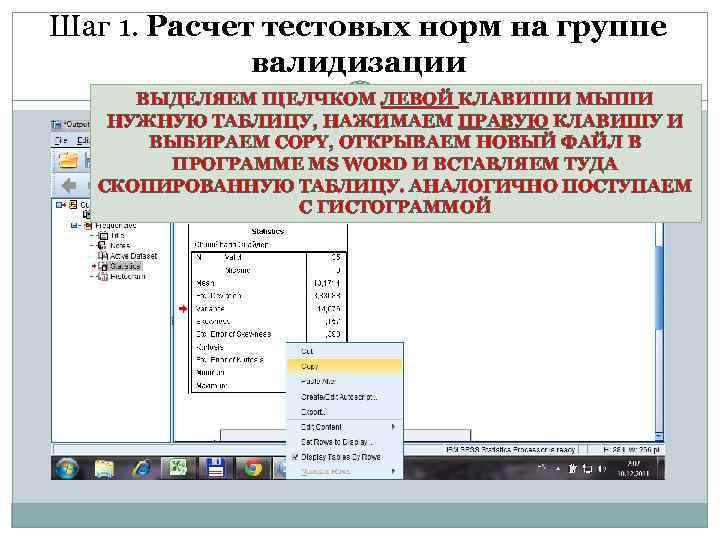Viewport: 720px width, 540px height.
Task: Click the N Valid row label
Action: (233, 258)
